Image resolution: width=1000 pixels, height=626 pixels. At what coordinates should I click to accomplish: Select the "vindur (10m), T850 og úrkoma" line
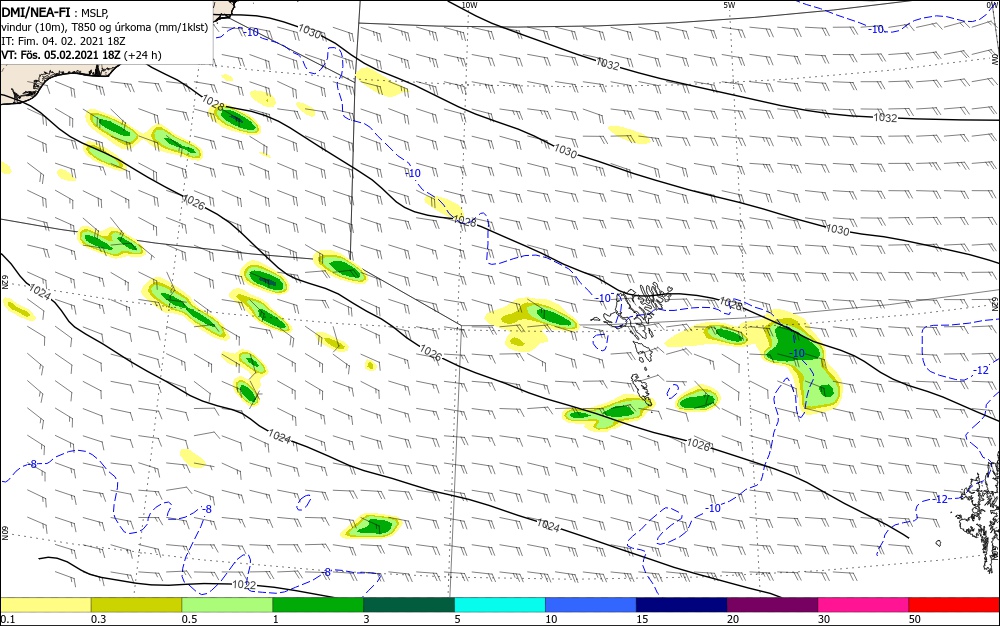coord(105,27)
